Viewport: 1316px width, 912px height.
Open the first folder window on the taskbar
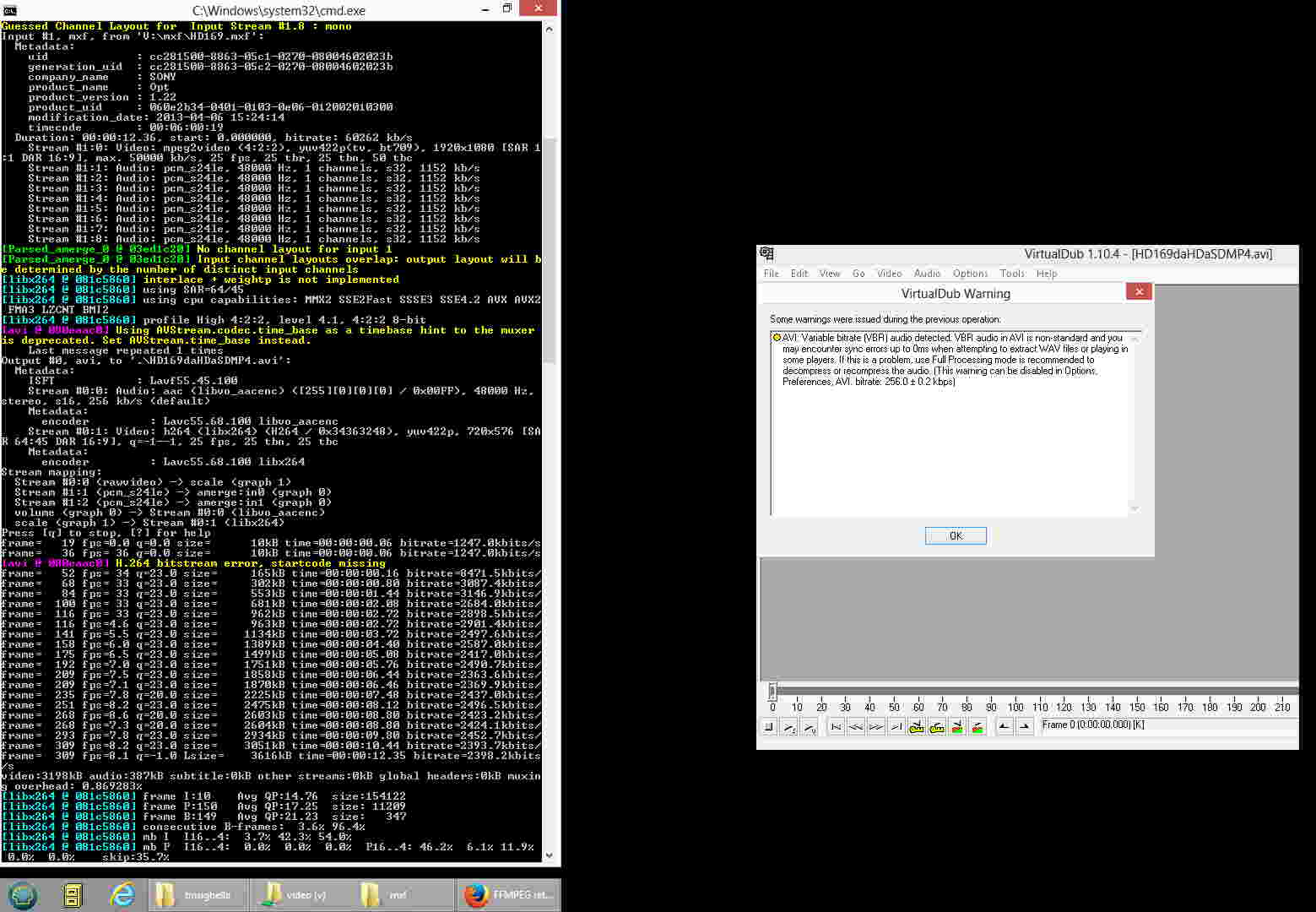(x=198, y=895)
